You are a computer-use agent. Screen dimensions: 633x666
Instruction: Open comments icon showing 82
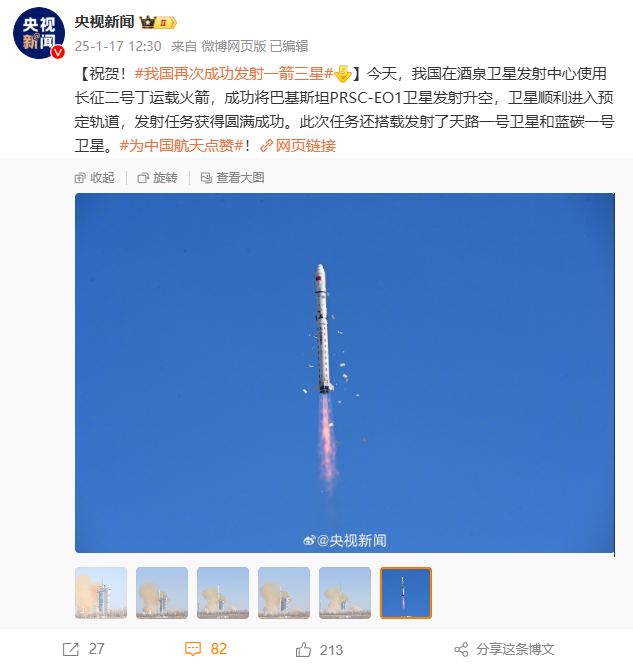(x=192, y=649)
